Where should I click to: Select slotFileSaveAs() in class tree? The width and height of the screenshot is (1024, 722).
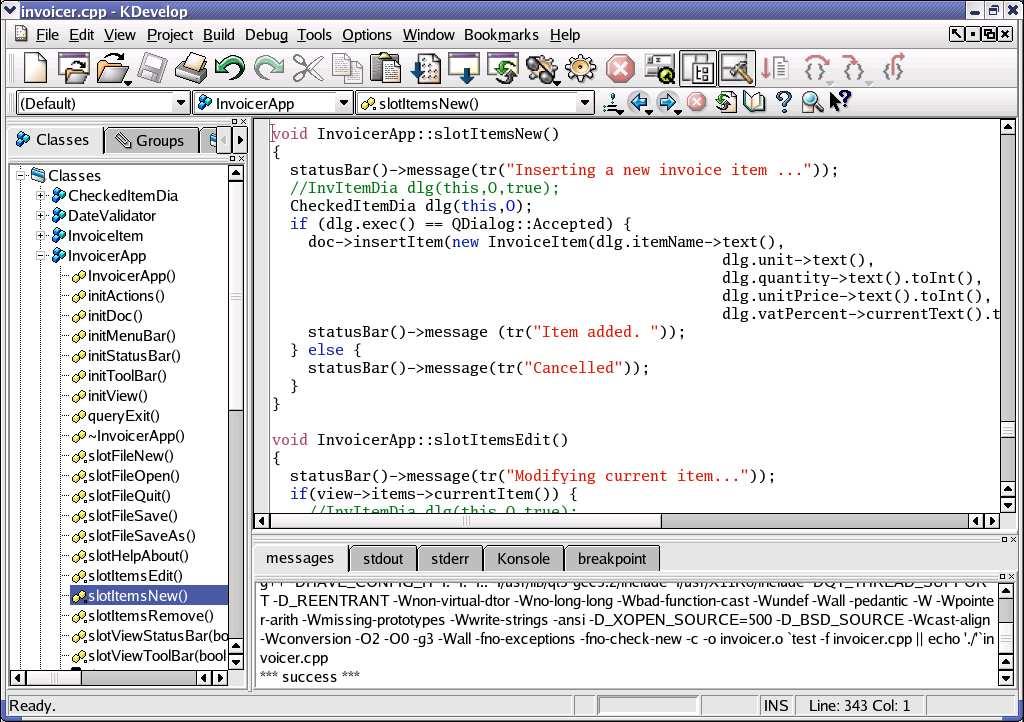[x=141, y=536]
